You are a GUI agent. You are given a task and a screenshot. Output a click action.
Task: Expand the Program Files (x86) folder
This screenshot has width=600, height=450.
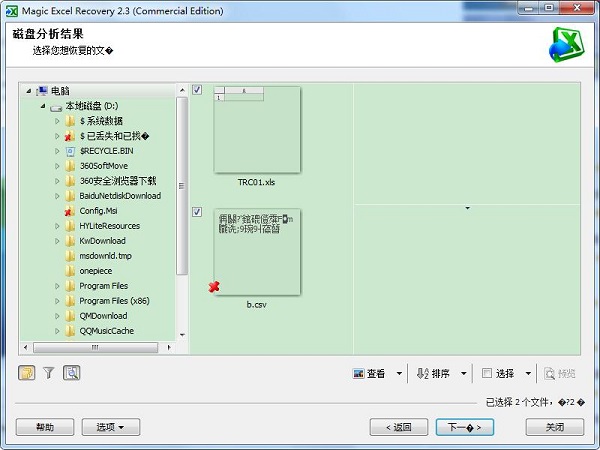coord(57,301)
